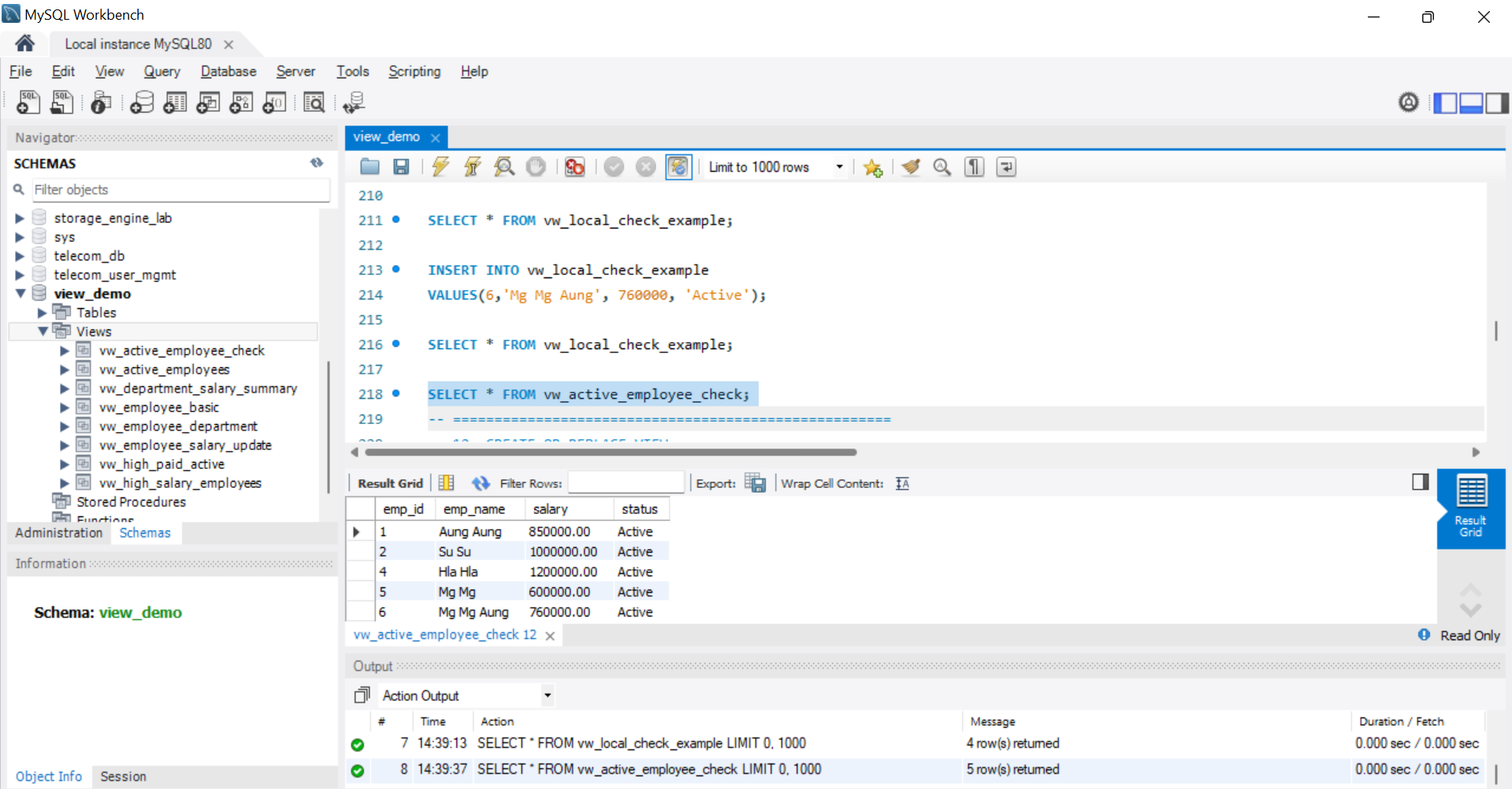
Task: Open script file folder icon in editor
Action: pos(370,166)
